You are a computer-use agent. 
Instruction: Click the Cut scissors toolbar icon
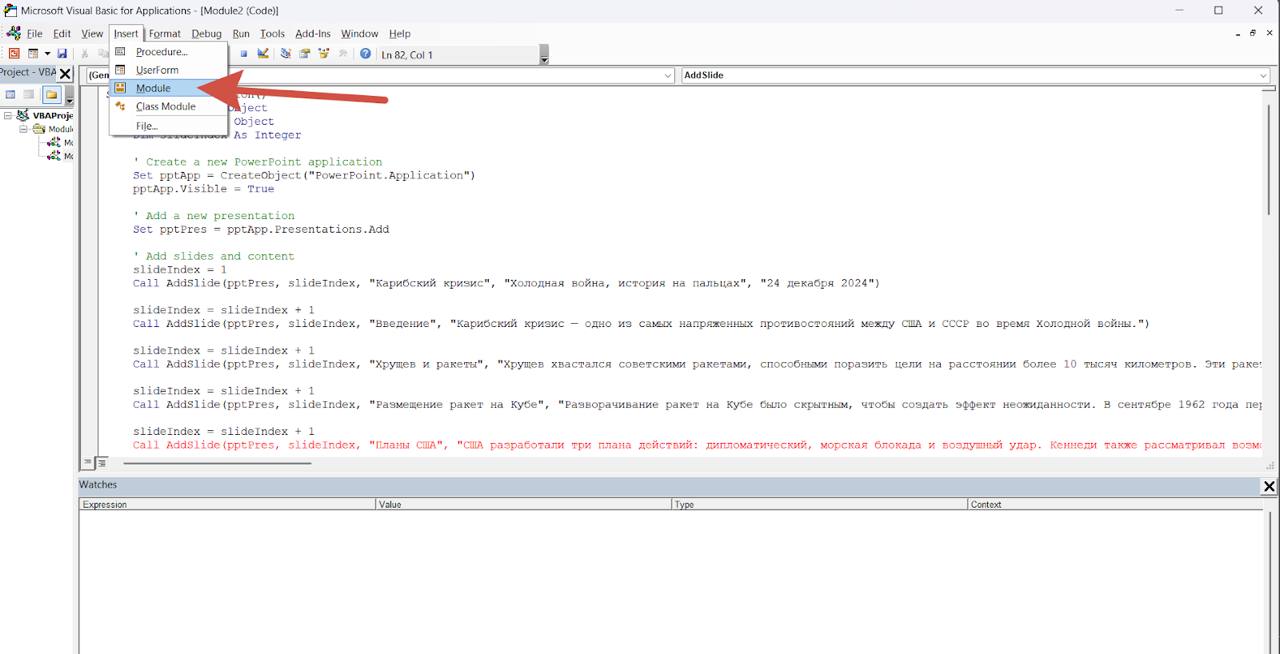pos(85,54)
